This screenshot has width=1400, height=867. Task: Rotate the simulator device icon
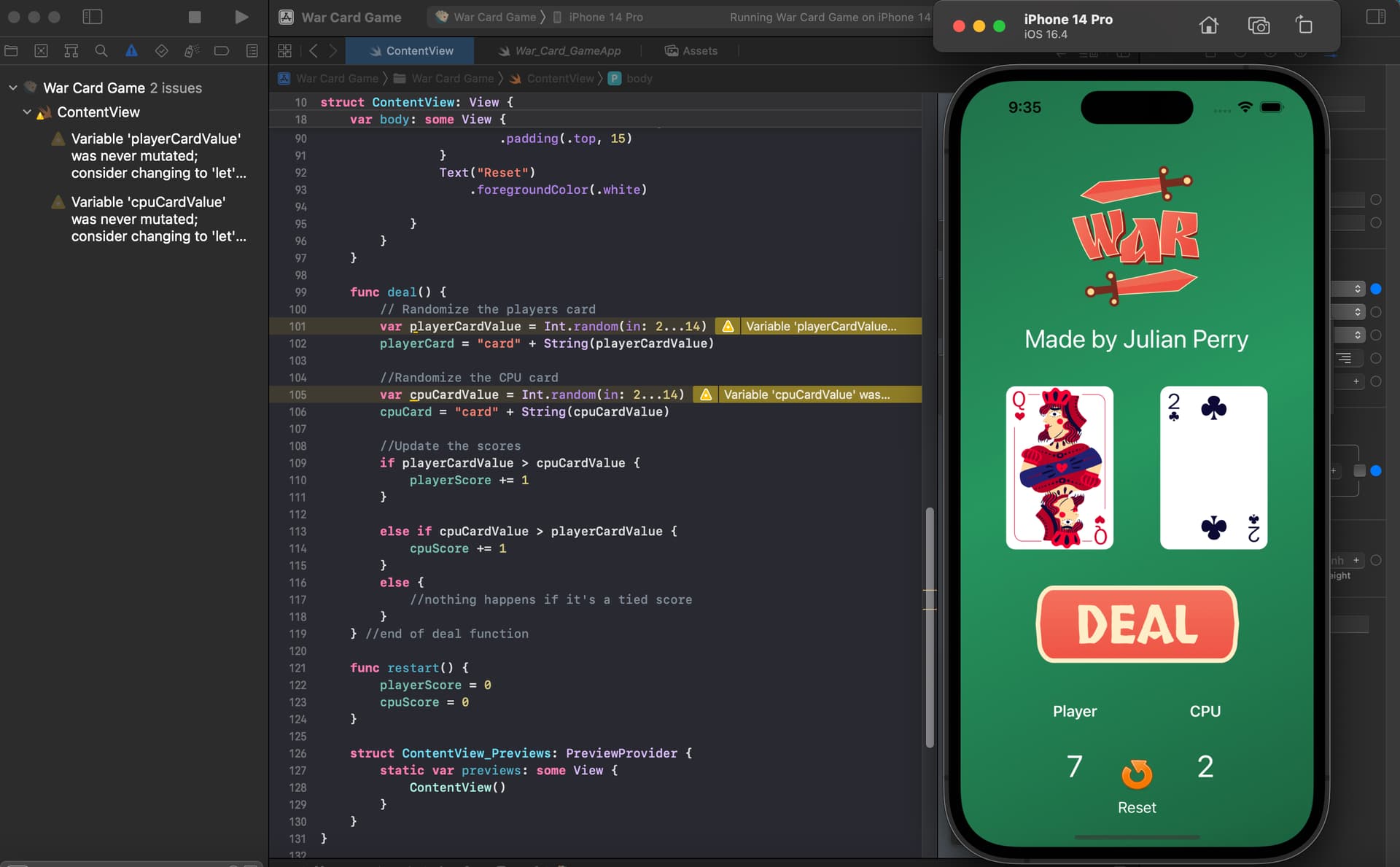(x=1304, y=26)
